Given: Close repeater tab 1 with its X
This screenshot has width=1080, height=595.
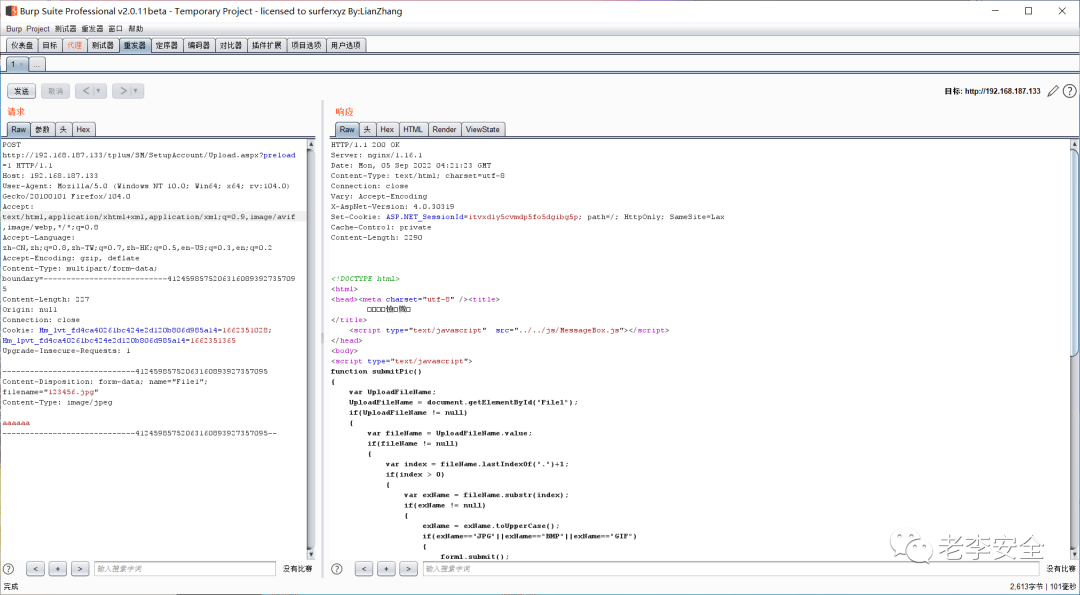Looking at the screenshot, I should coord(21,64).
